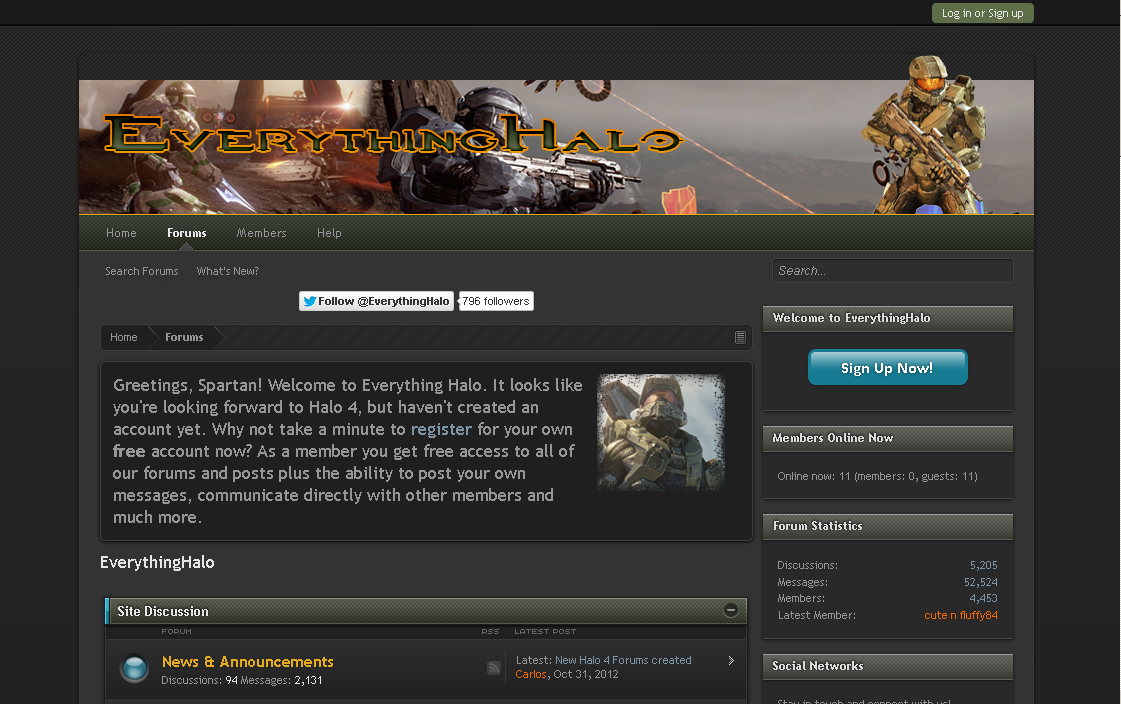Open the Help navigation tab
The width and height of the screenshot is (1121, 704).
tap(329, 233)
